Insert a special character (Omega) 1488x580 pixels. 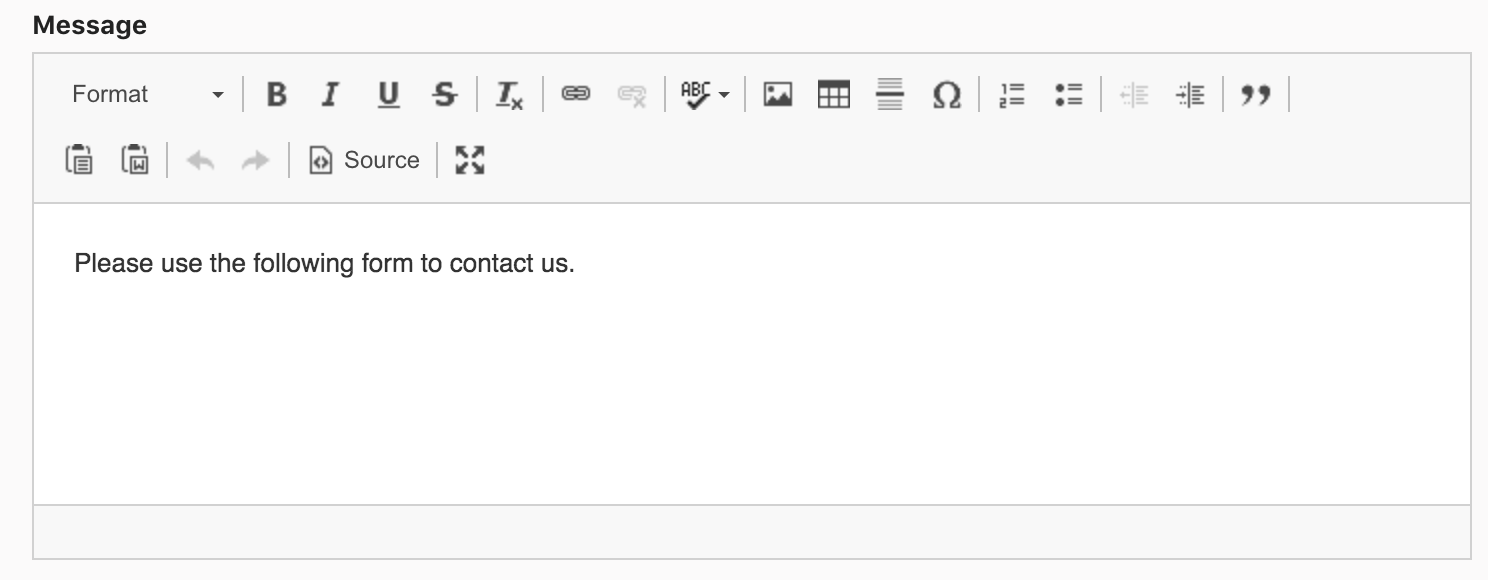946,95
